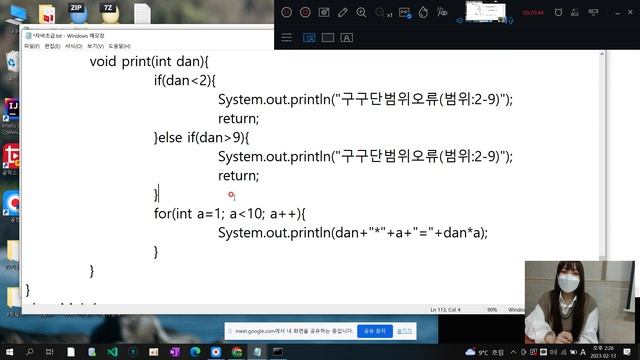640x360 pixels.
Task: Click the println(dan+"*"+a+"="+dan*a) line
Action: click(353, 233)
